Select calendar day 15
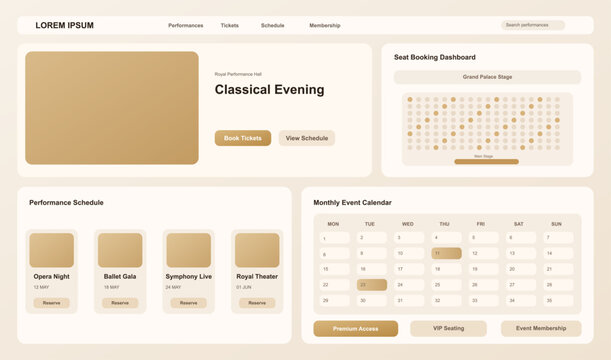 coord(334,269)
